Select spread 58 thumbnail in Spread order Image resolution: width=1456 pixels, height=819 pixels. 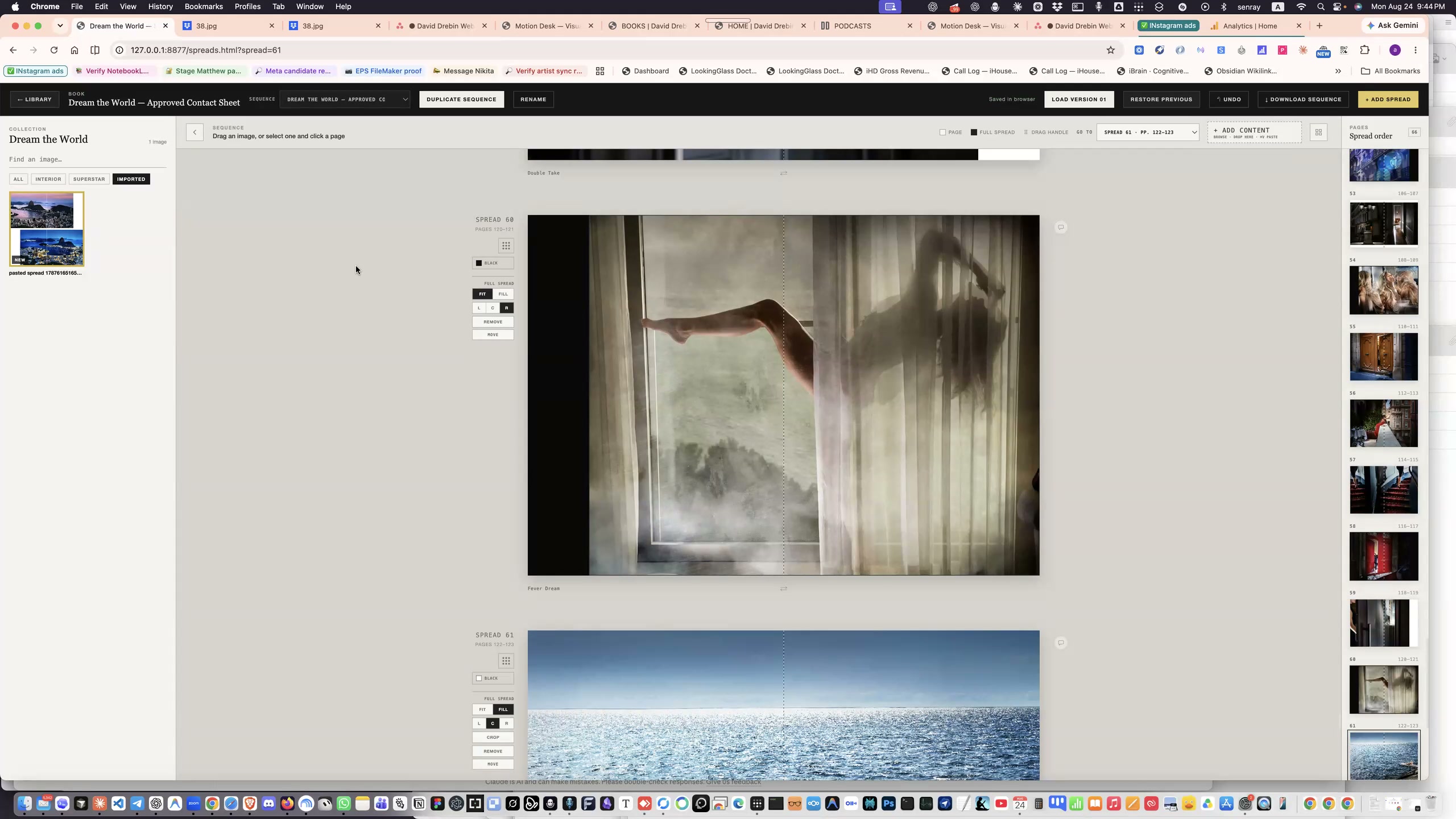click(x=1383, y=556)
